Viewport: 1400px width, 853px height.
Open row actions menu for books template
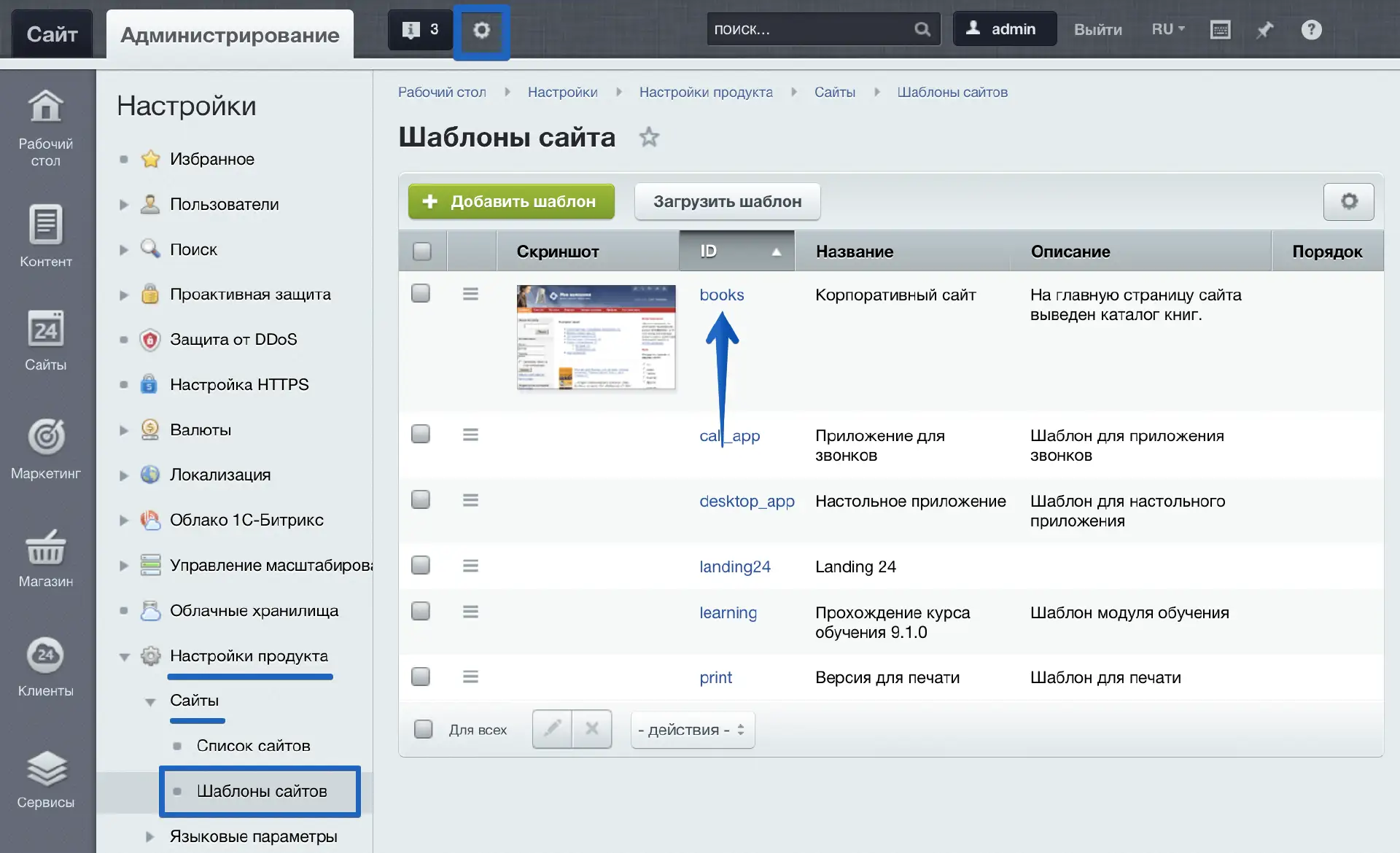470,294
